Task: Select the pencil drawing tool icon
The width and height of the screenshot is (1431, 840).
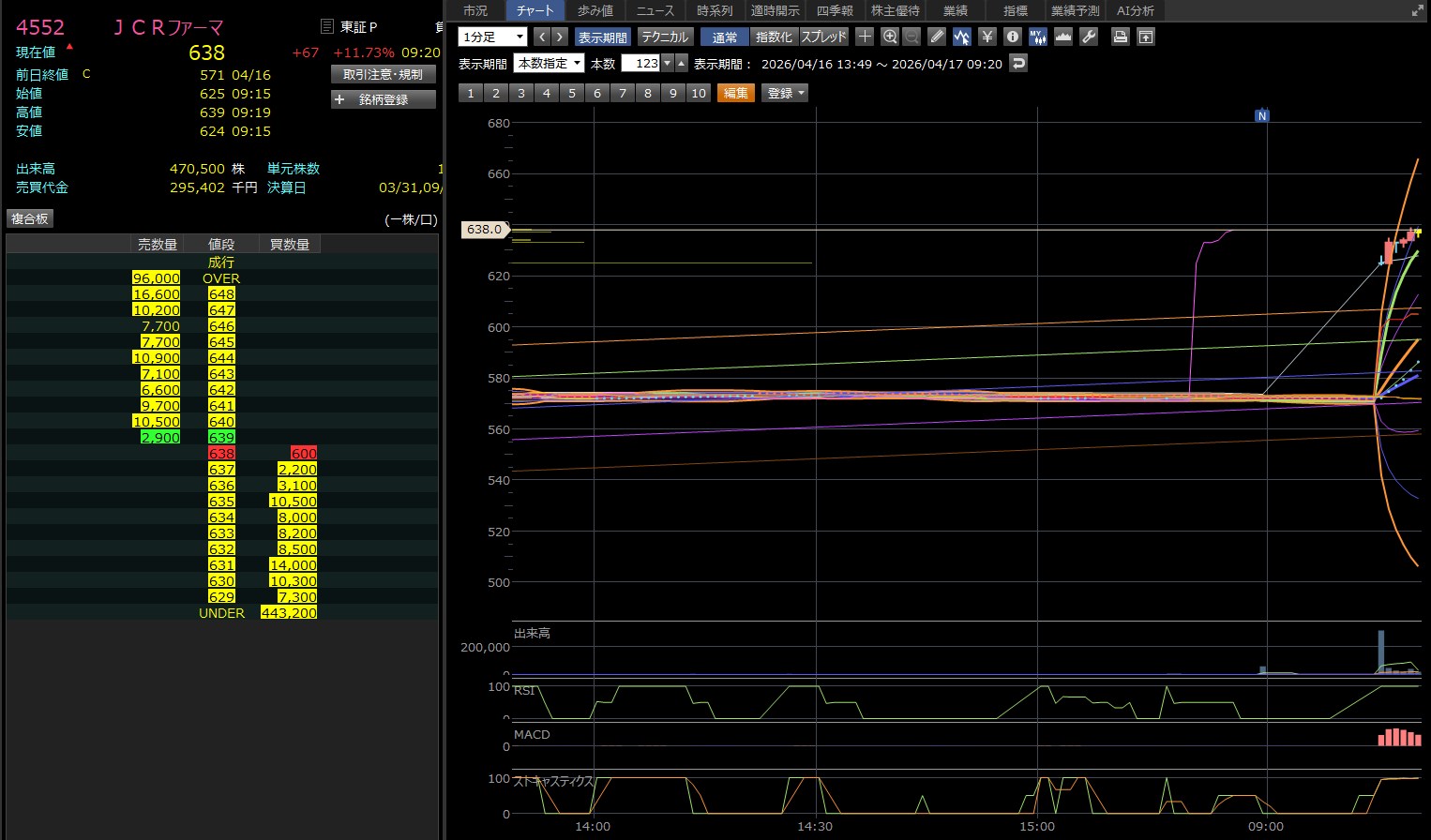Action: pyautogui.click(x=937, y=37)
